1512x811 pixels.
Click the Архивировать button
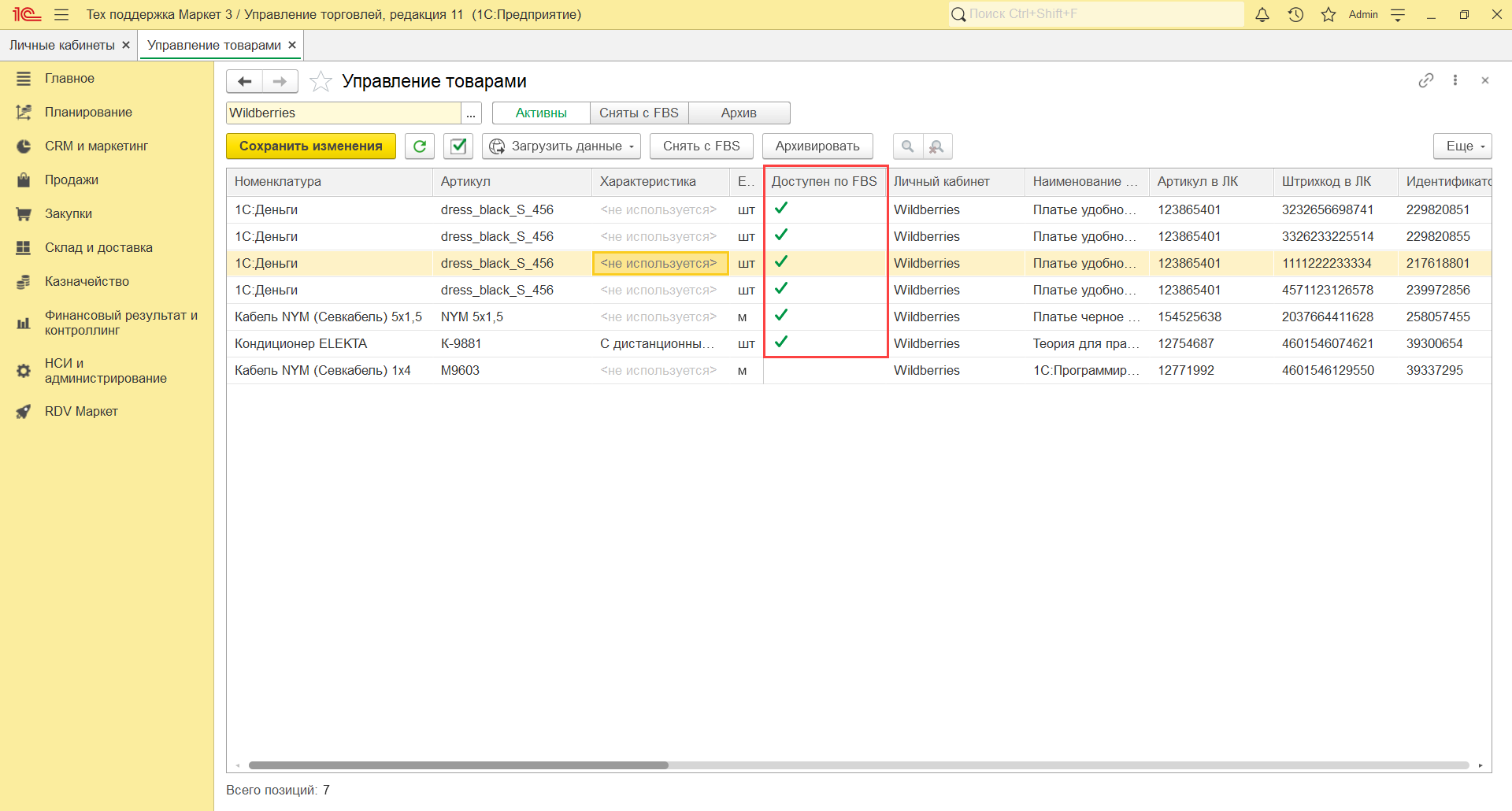[x=817, y=146]
